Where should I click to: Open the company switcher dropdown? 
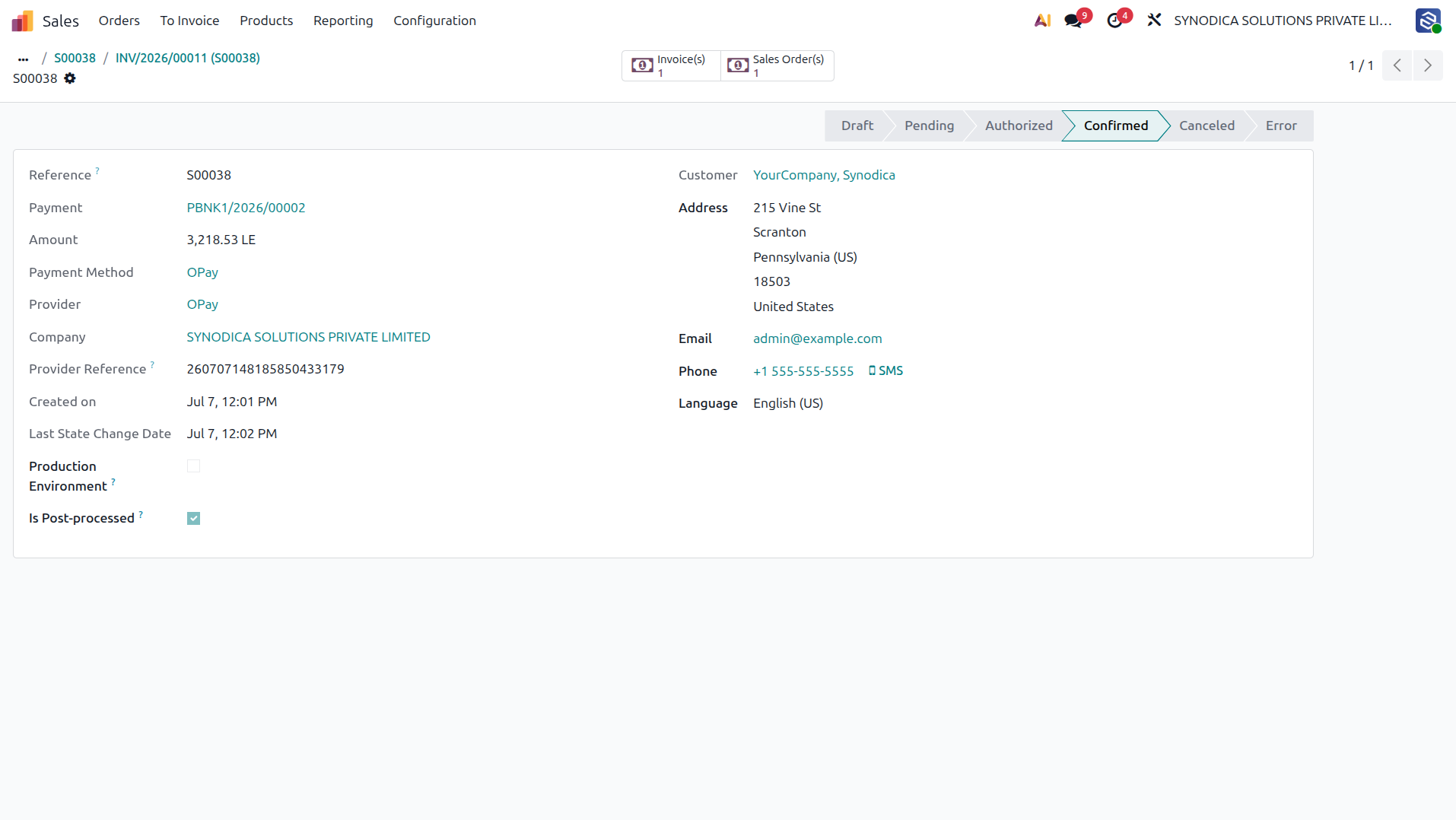coord(1283,21)
